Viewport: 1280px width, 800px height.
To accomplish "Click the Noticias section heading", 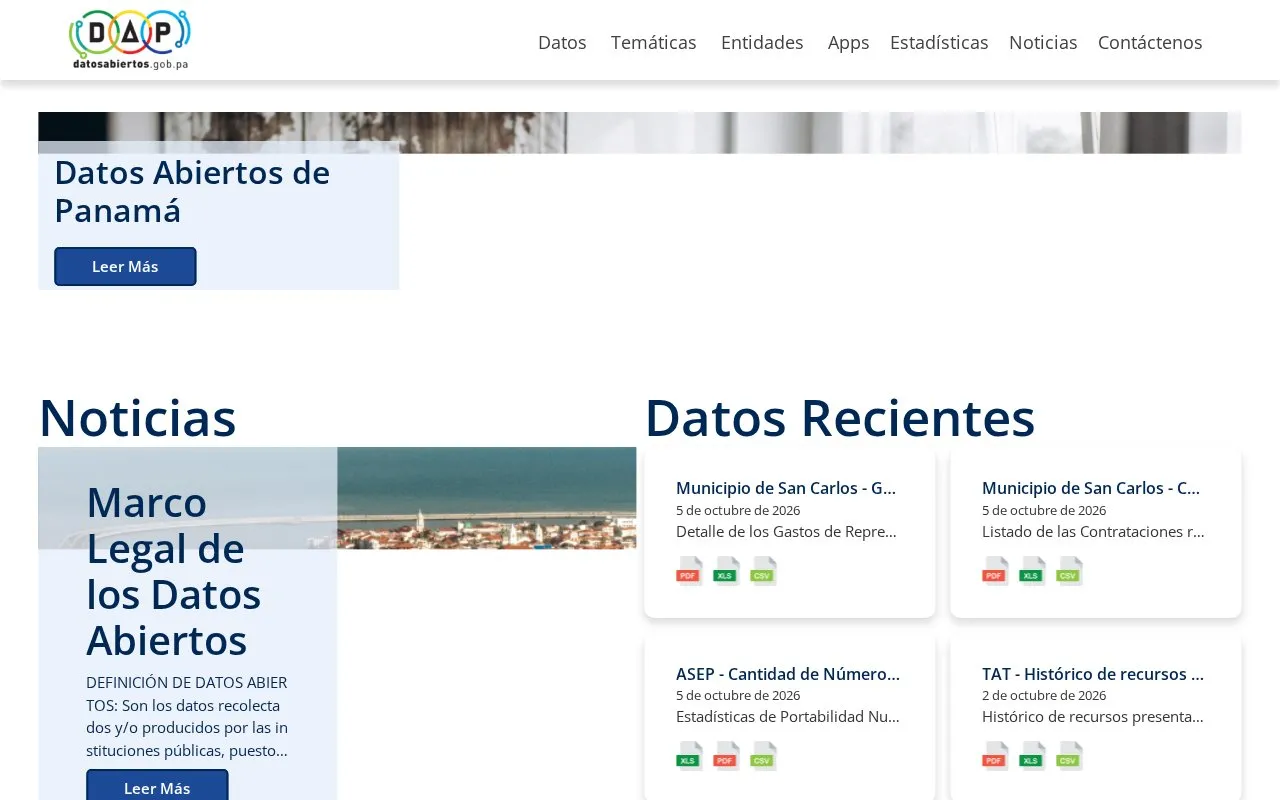I will click(137, 417).
